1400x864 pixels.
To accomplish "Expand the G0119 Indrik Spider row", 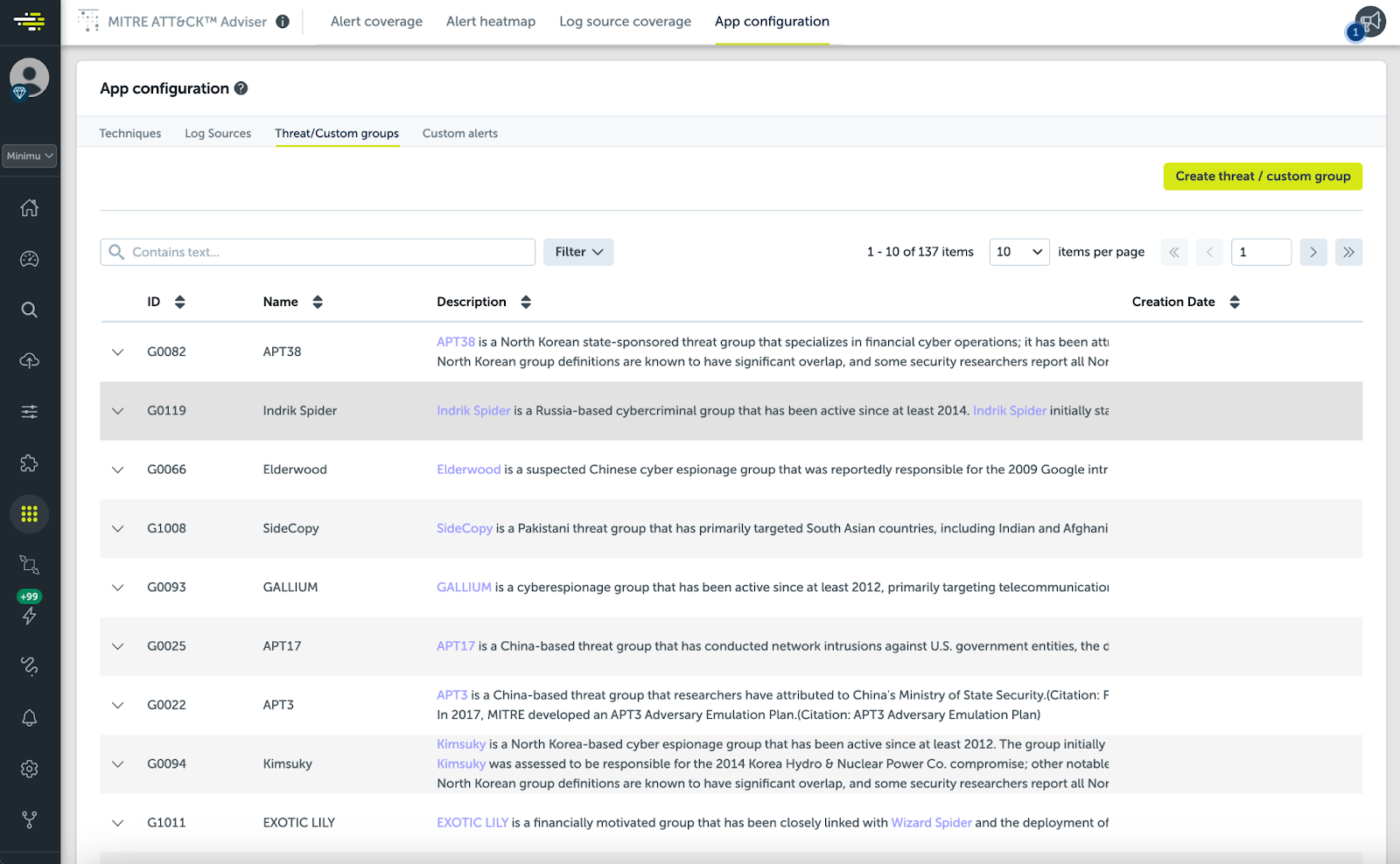I will point(118,411).
